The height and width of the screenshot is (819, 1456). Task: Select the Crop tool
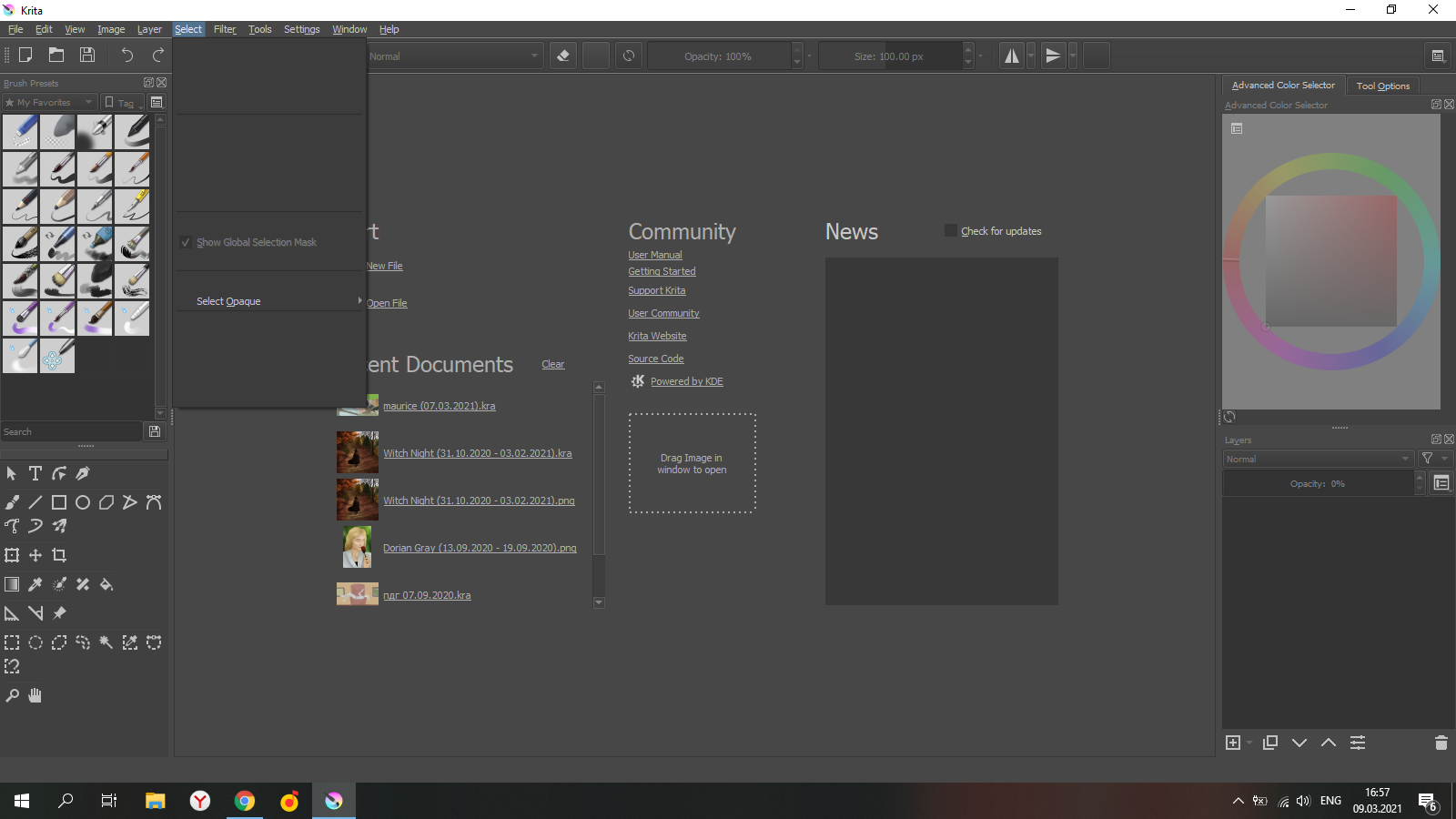tap(59, 555)
